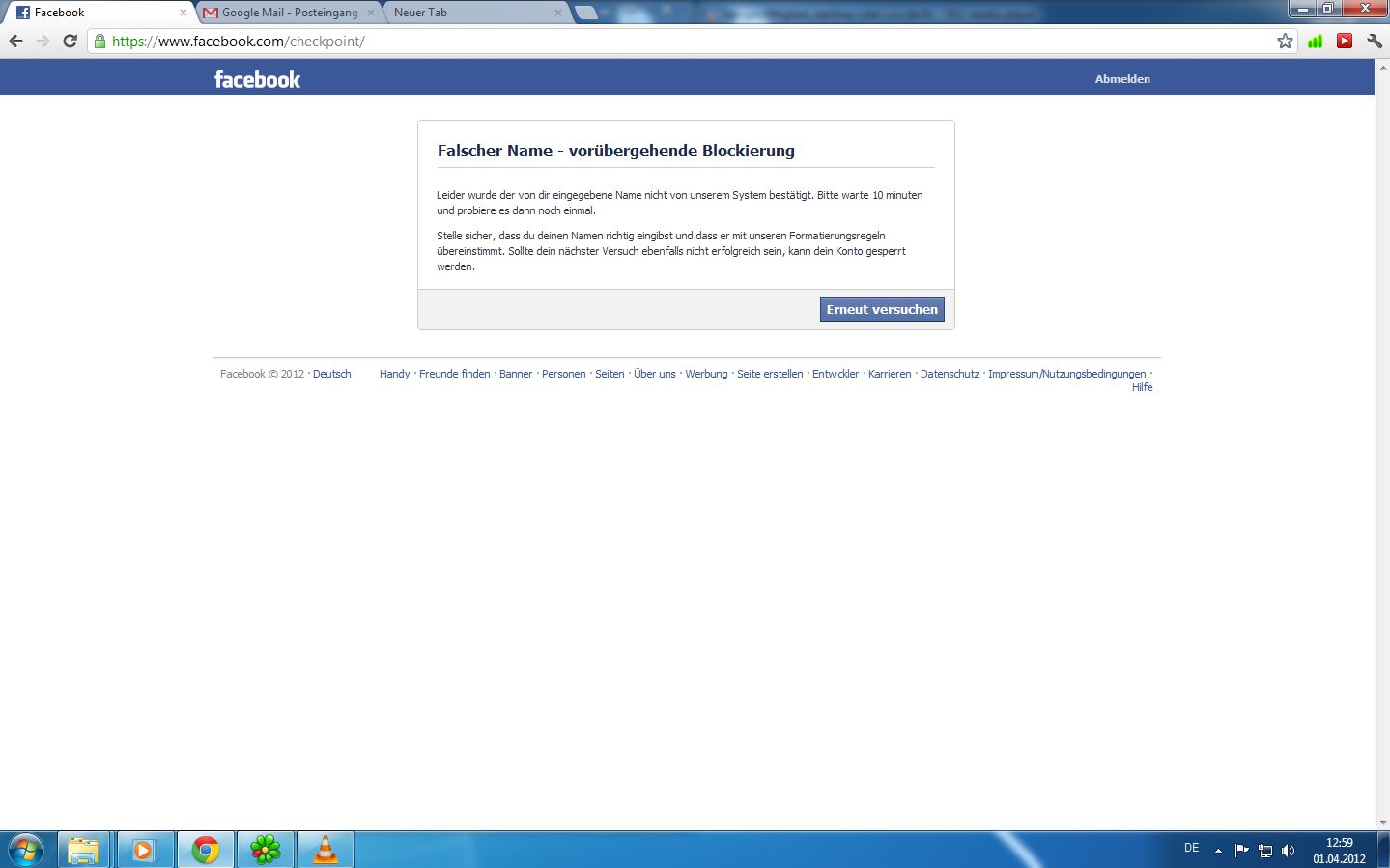Show hidden tray icons arrow
The height and width of the screenshot is (868, 1390).
click(x=1218, y=851)
